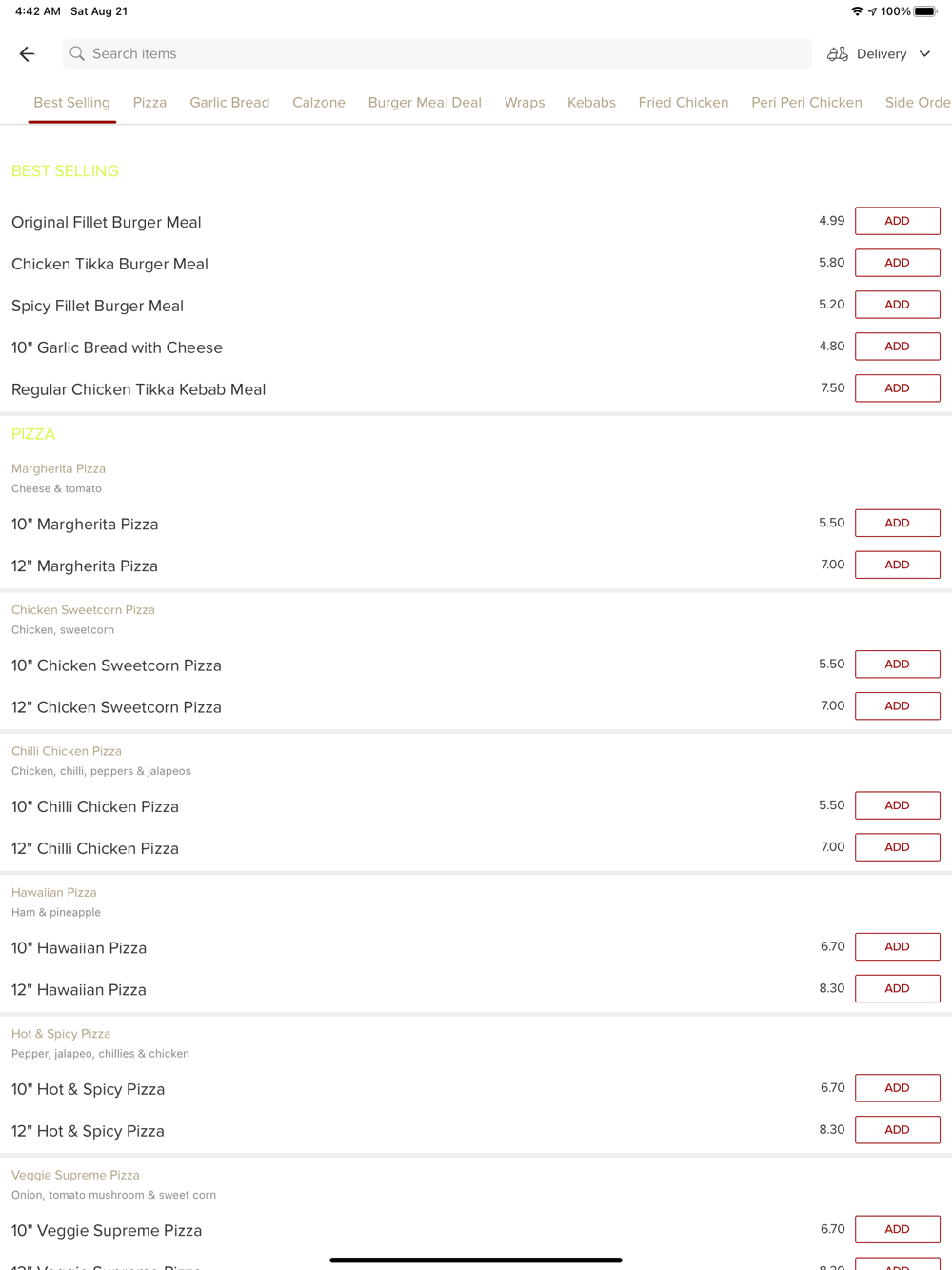Expand the Delivery dropdown chevron
952x1270 pixels.
(924, 54)
